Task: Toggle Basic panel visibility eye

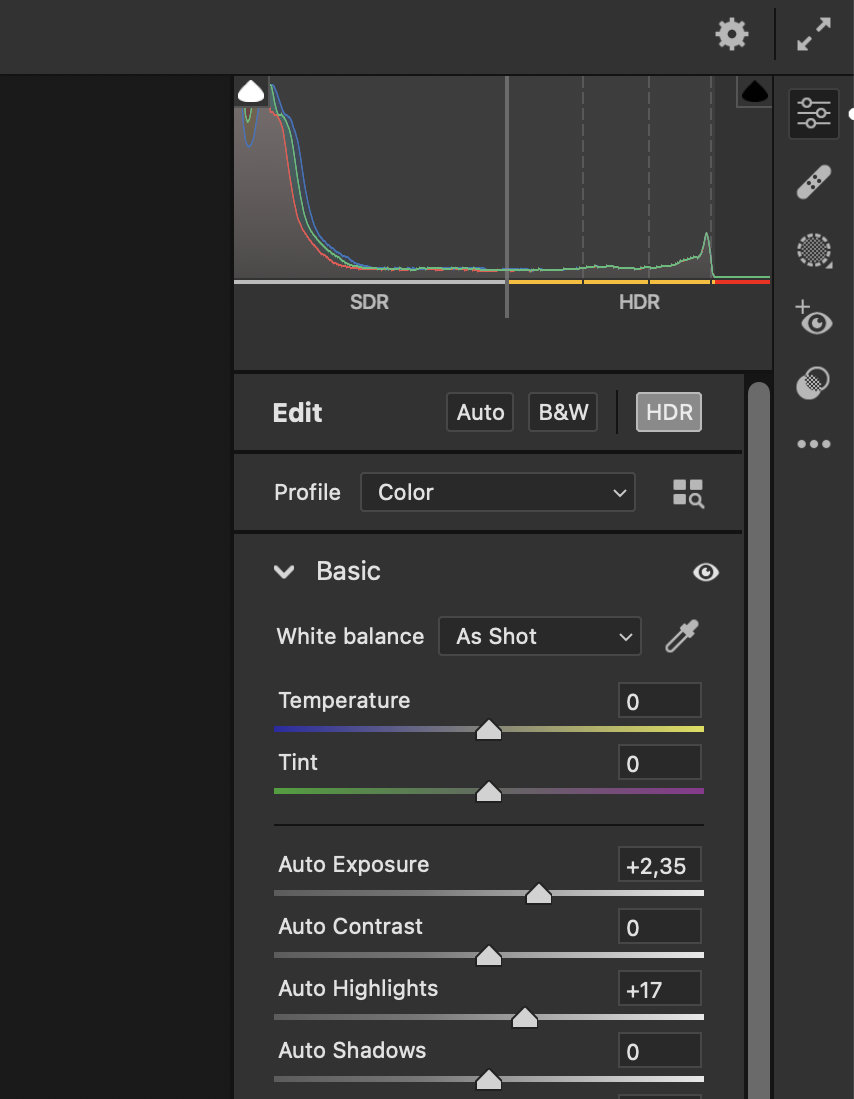Action: 705,572
